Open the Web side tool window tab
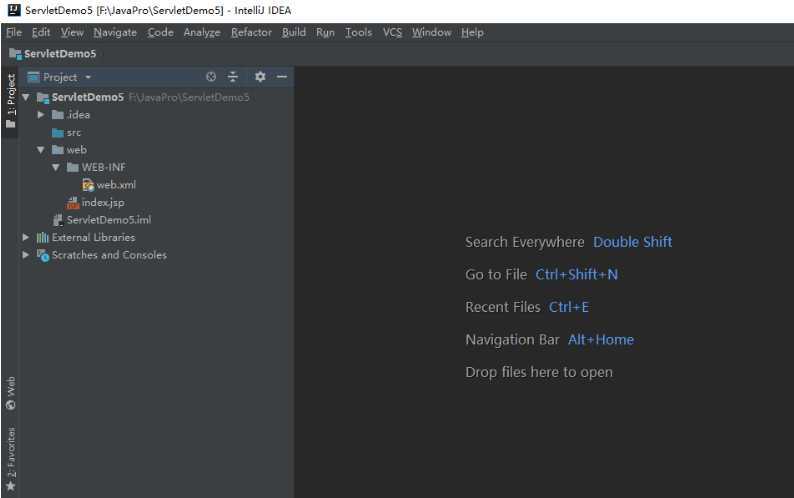794x498 pixels. coord(11,394)
